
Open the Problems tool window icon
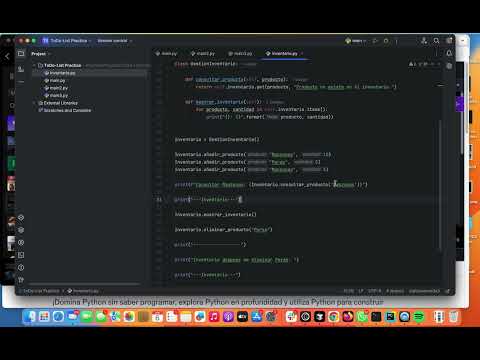click(x=21, y=267)
